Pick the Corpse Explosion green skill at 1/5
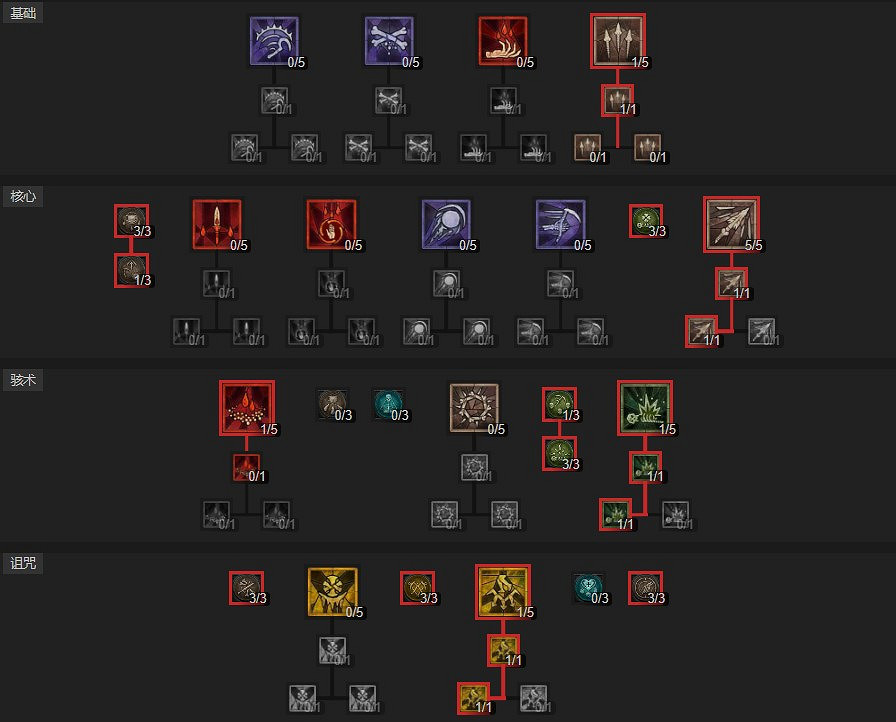Viewport: 896px width, 722px height. (645, 408)
